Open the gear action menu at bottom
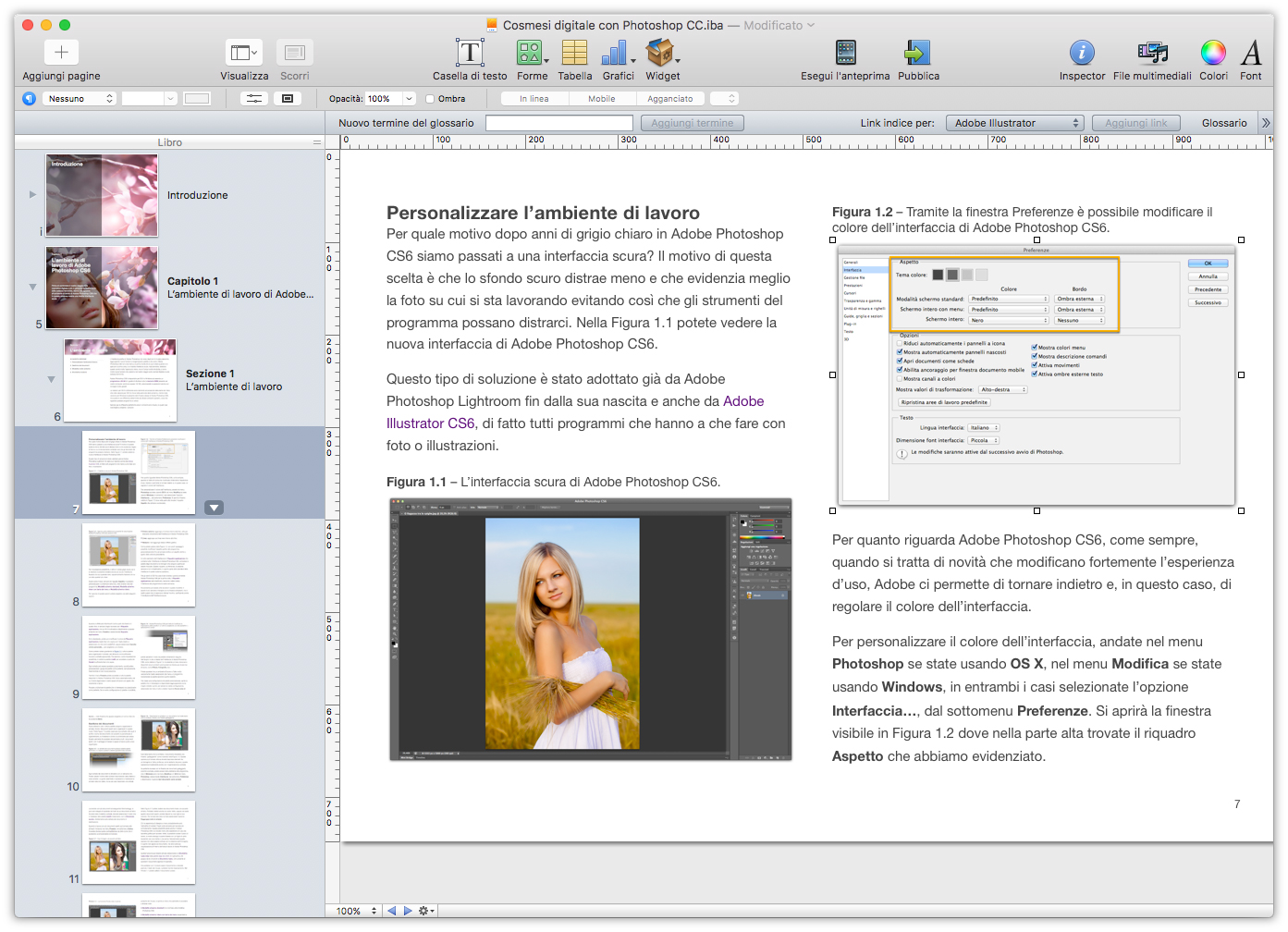This screenshot has width=1288, height=932. pyautogui.click(x=426, y=911)
